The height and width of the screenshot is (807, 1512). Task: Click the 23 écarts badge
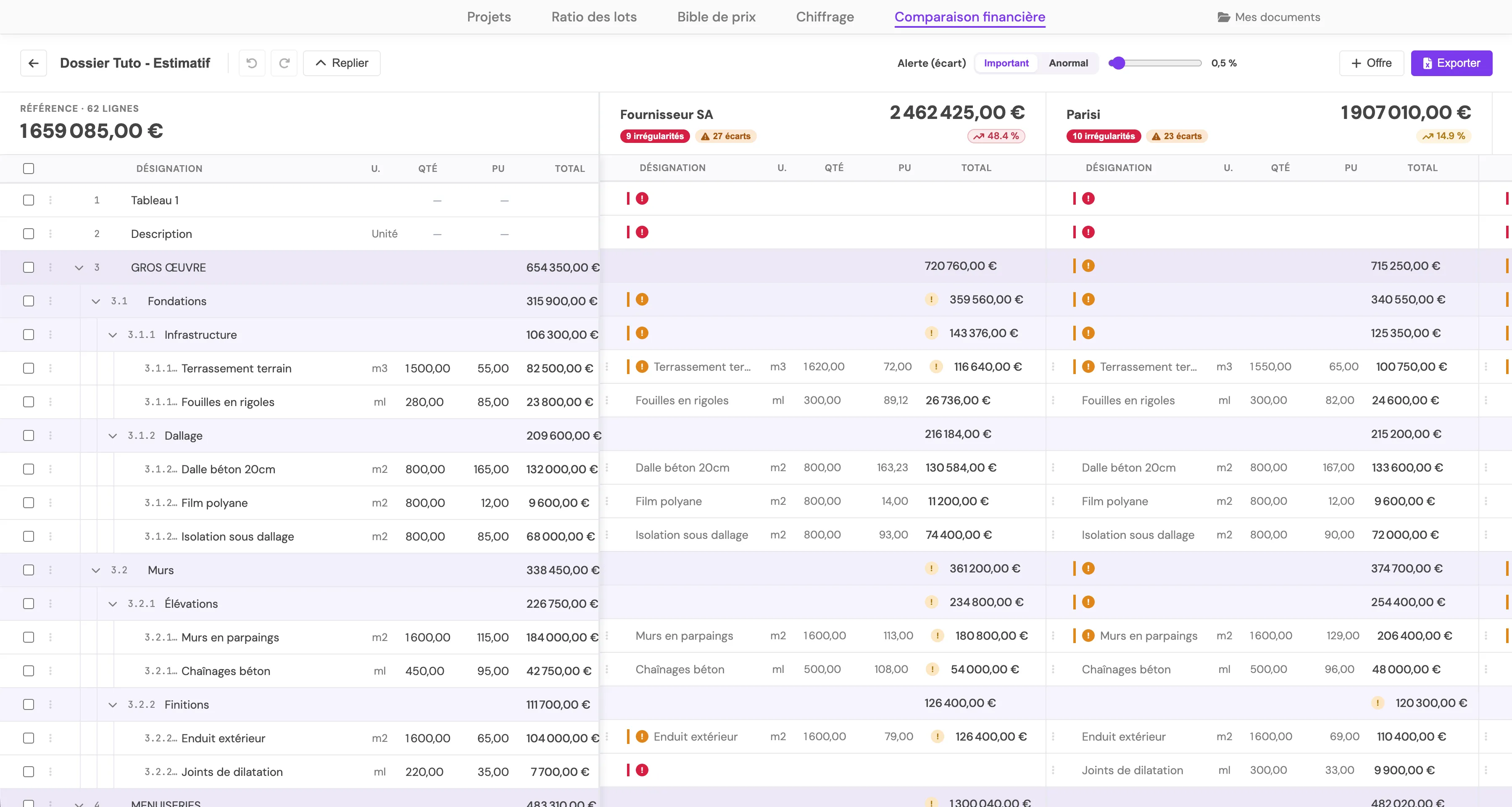[1176, 136]
